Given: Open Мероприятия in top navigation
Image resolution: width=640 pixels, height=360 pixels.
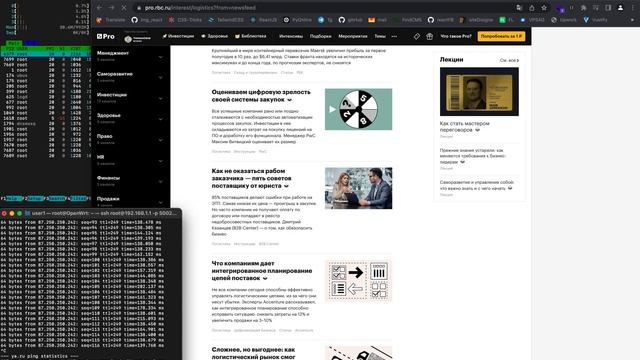Looking at the screenshot, I should coord(353,36).
